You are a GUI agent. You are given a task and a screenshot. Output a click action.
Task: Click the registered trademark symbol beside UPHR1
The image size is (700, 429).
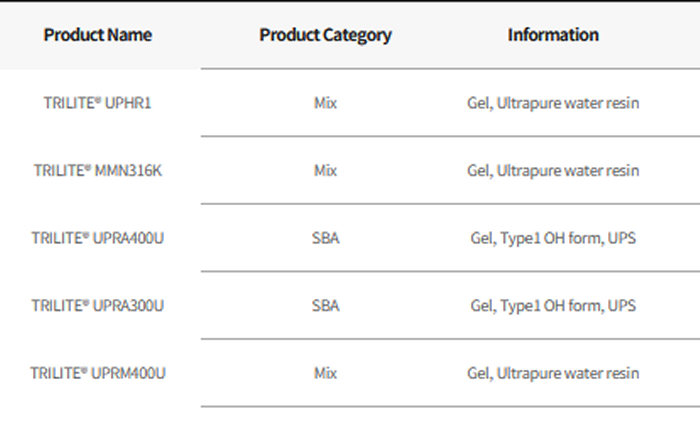click(x=96, y=100)
